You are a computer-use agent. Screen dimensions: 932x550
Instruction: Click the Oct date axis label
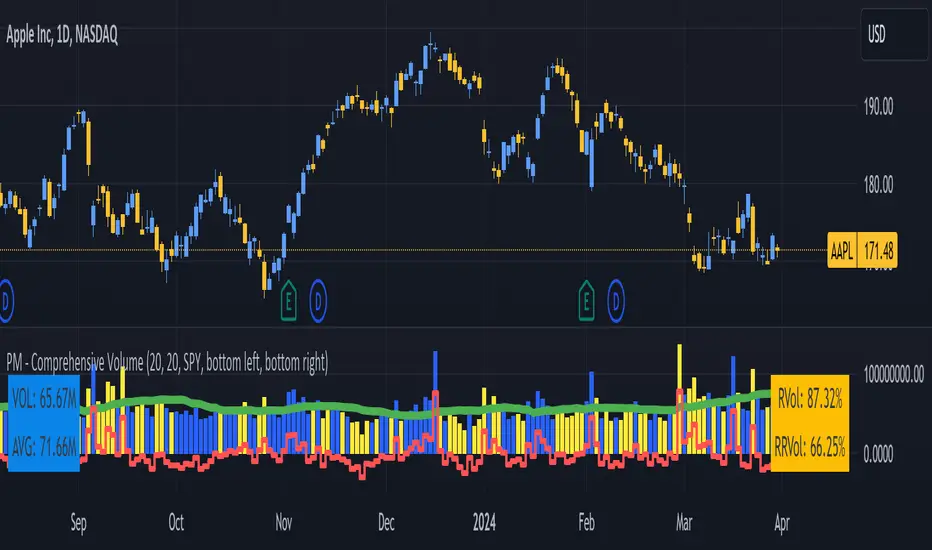[176, 523]
